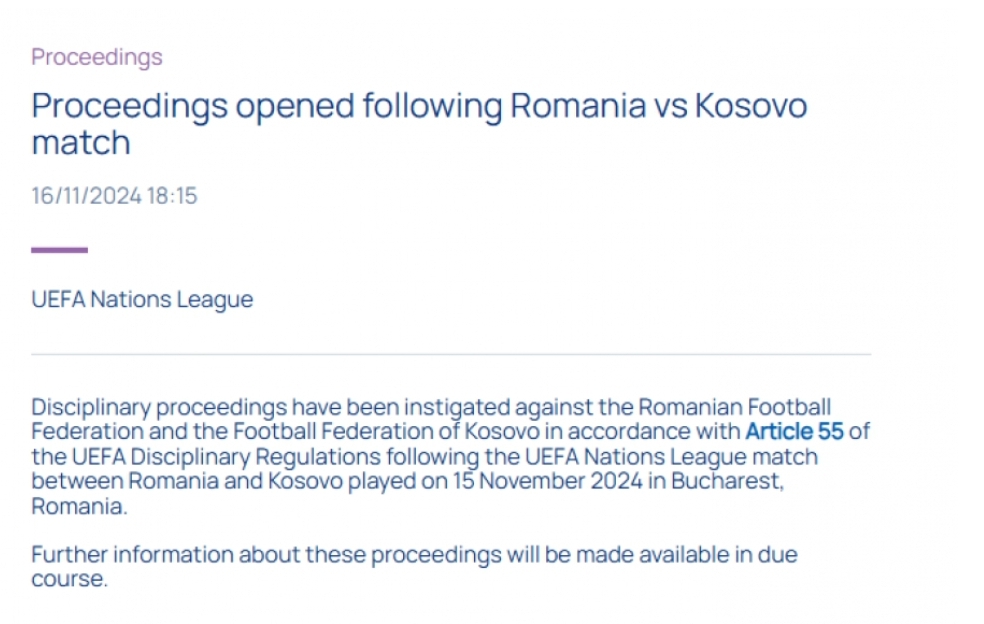Click the word "match" ending the headline

(81, 143)
